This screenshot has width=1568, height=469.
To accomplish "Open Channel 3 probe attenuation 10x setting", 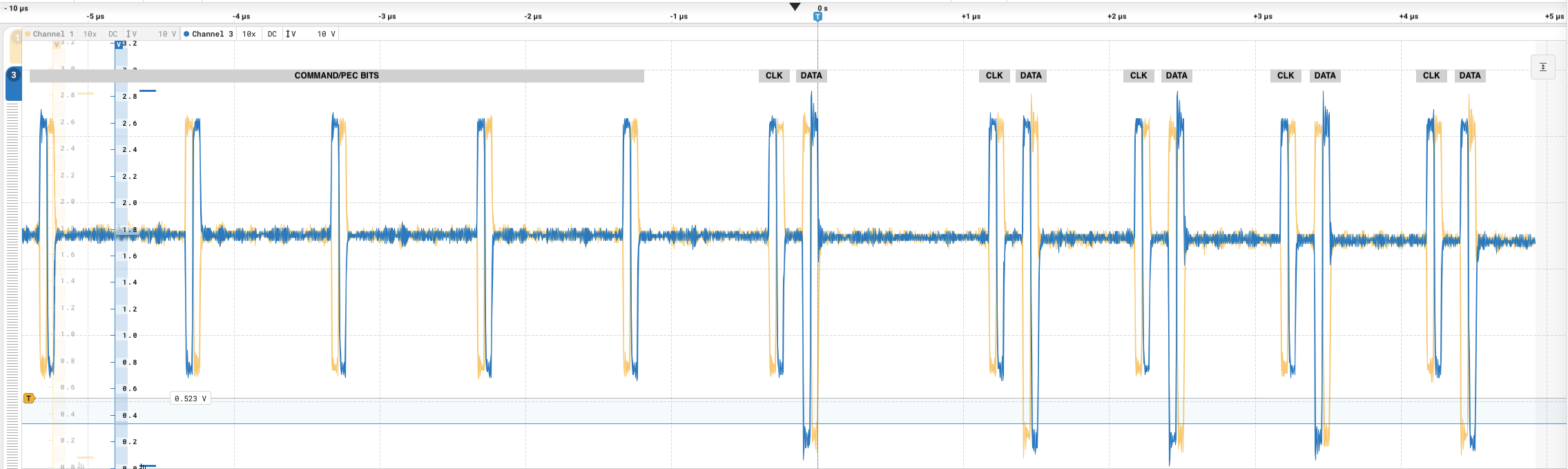I will click(x=249, y=34).
